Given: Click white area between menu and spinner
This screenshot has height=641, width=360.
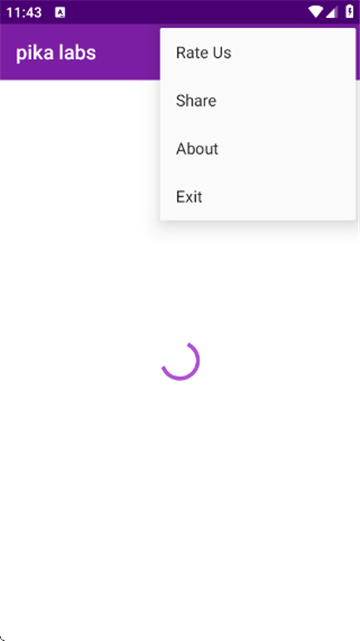Looking at the screenshot, I should pos(180,282).
